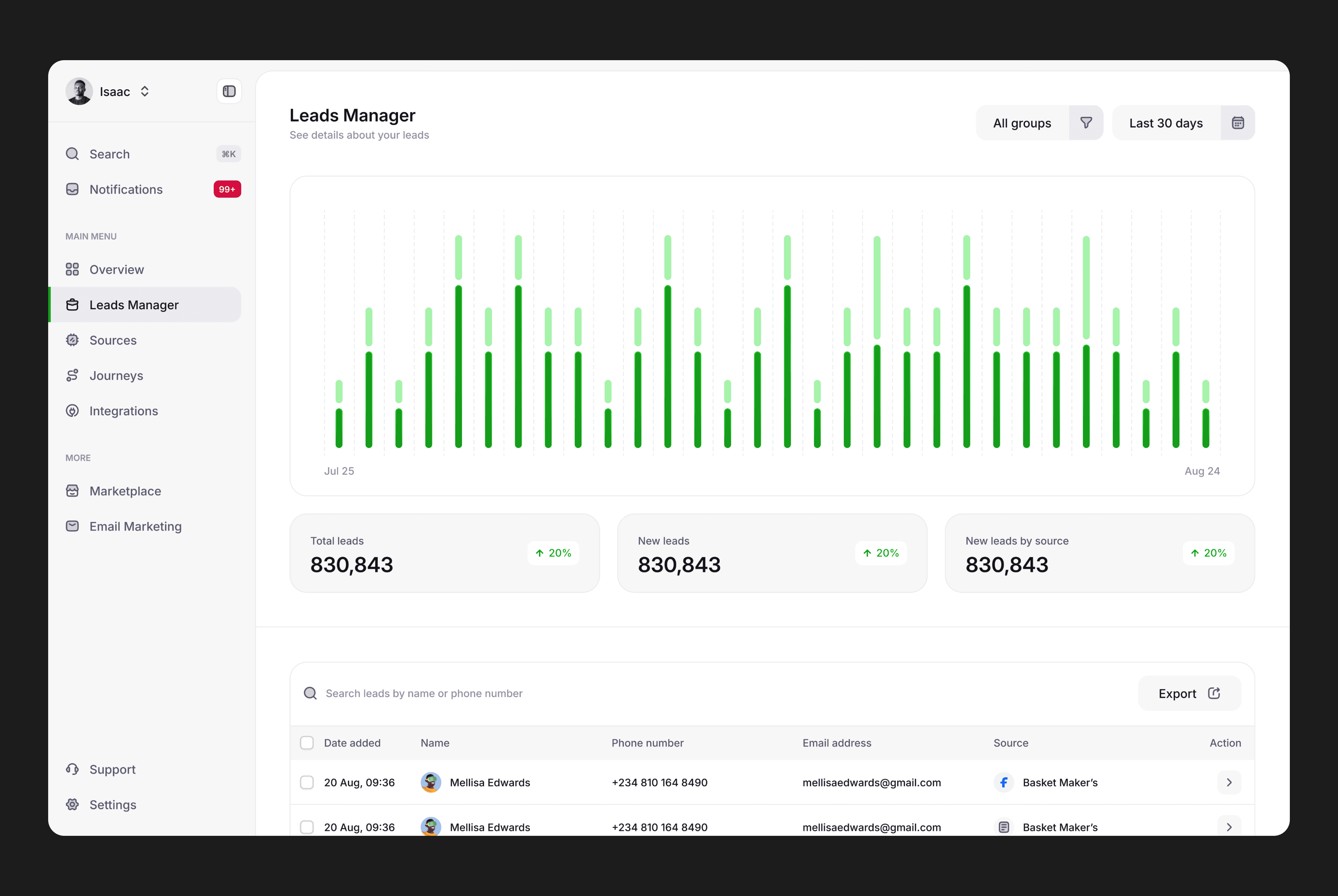This screenshot has height=896, width=1338.
Task: Click the Notifications inbox icon
Action: point(72,189)
